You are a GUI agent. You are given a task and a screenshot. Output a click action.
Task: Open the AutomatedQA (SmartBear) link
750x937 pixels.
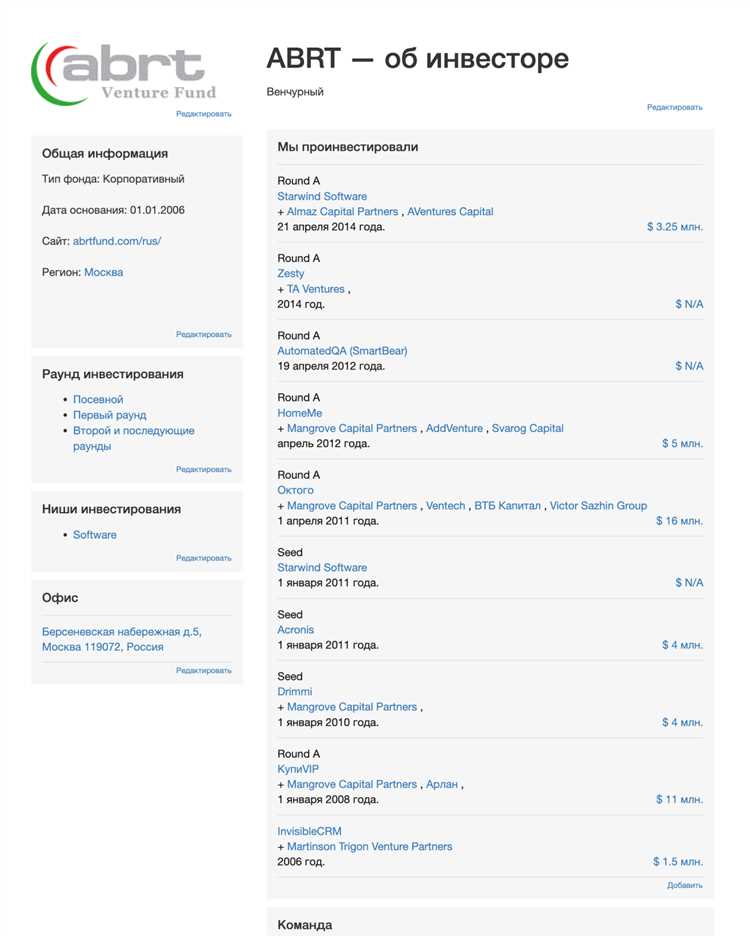click(342, 351)
